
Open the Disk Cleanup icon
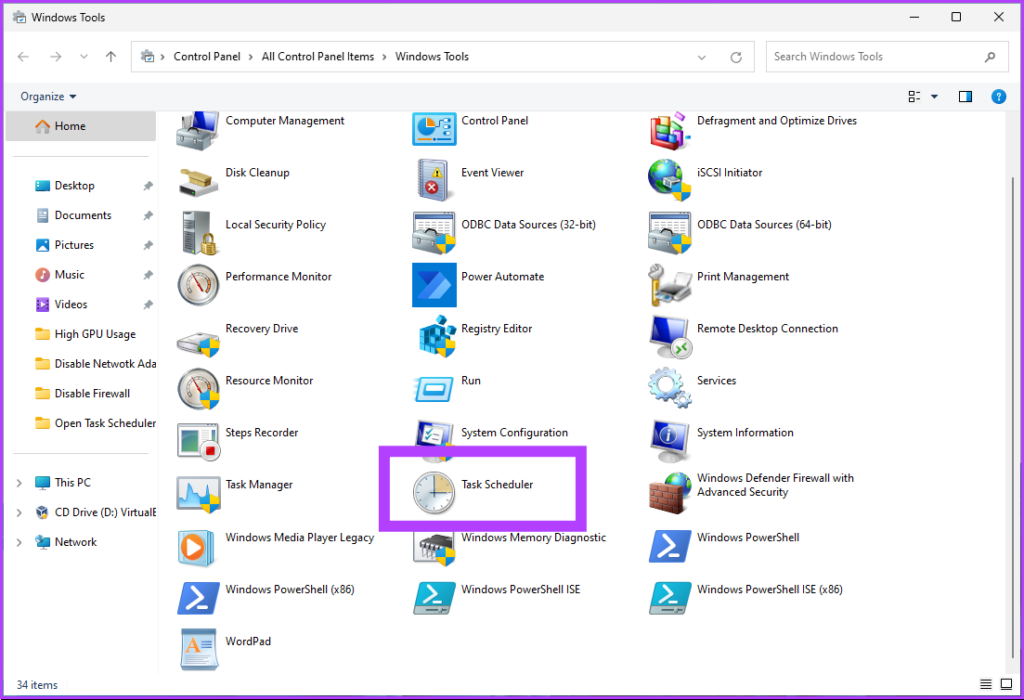coord(197,182)
